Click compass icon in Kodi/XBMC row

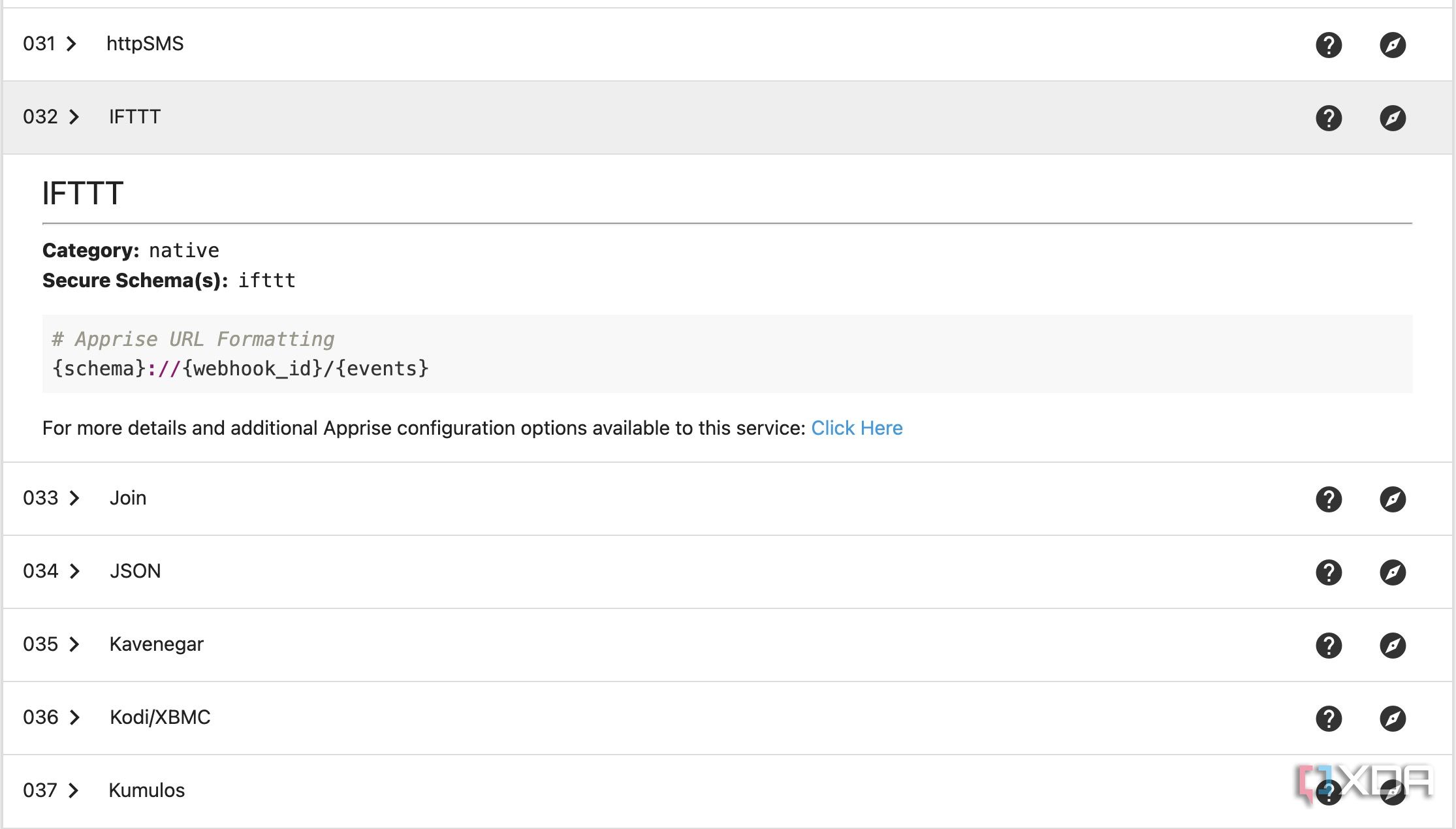click(x=1392, y=719)
